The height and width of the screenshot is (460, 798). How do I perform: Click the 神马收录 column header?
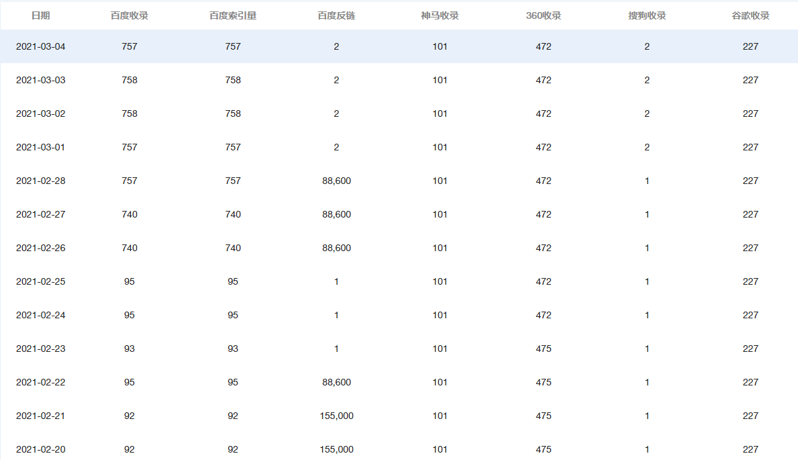click(x=440, y=17)
